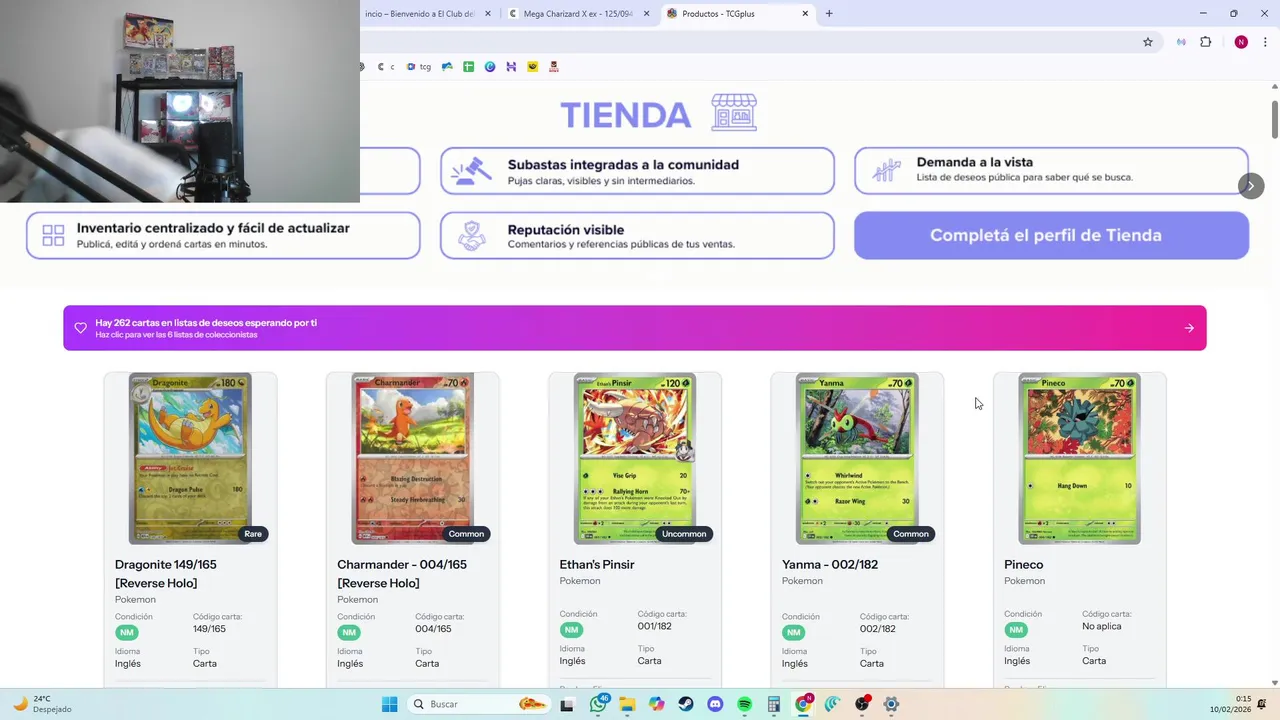Open the tcg bookmark
The image size is (1280, 720).
(419, 67)
